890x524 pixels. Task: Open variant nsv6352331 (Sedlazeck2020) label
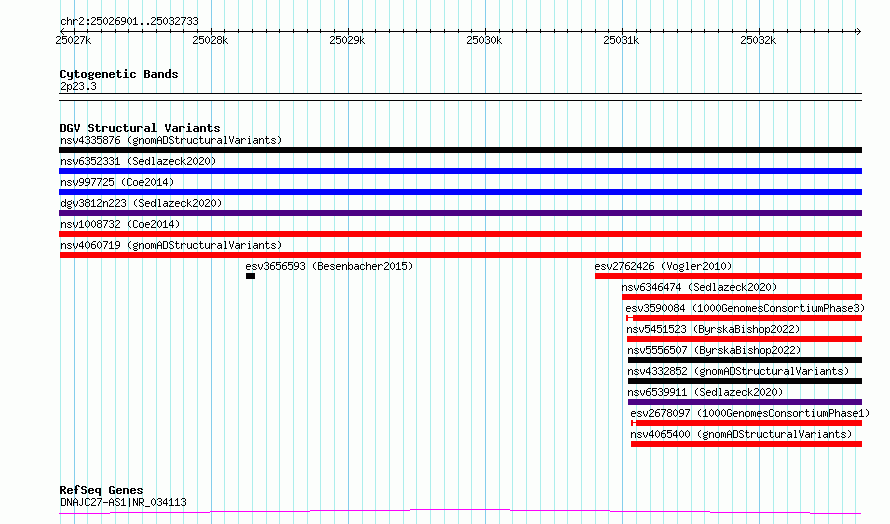(x=138, y=161)
